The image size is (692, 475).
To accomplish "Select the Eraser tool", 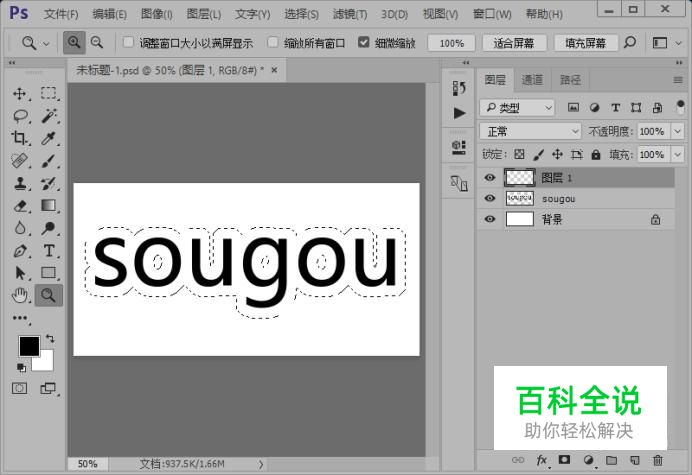I will tap(20, 206).
